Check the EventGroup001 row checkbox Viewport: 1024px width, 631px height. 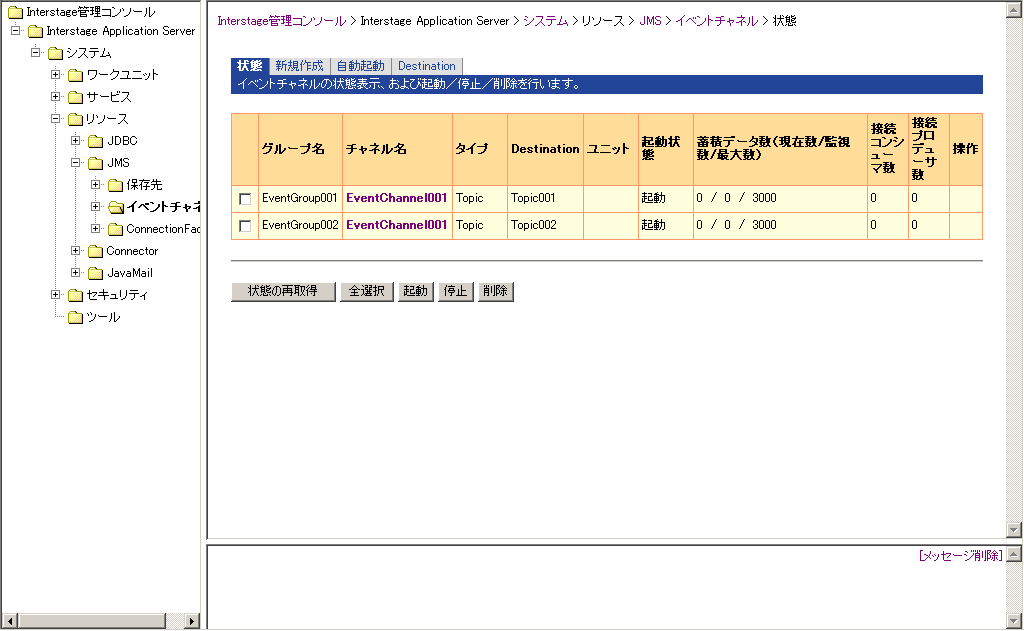click(245, 199)
